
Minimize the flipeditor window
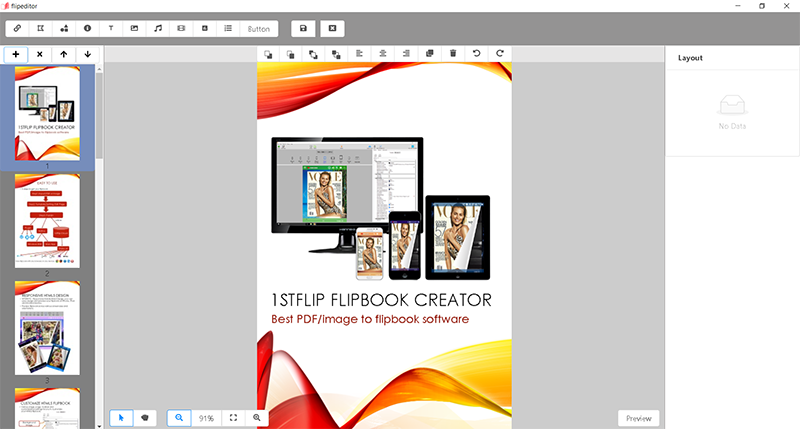pos(738,6)
